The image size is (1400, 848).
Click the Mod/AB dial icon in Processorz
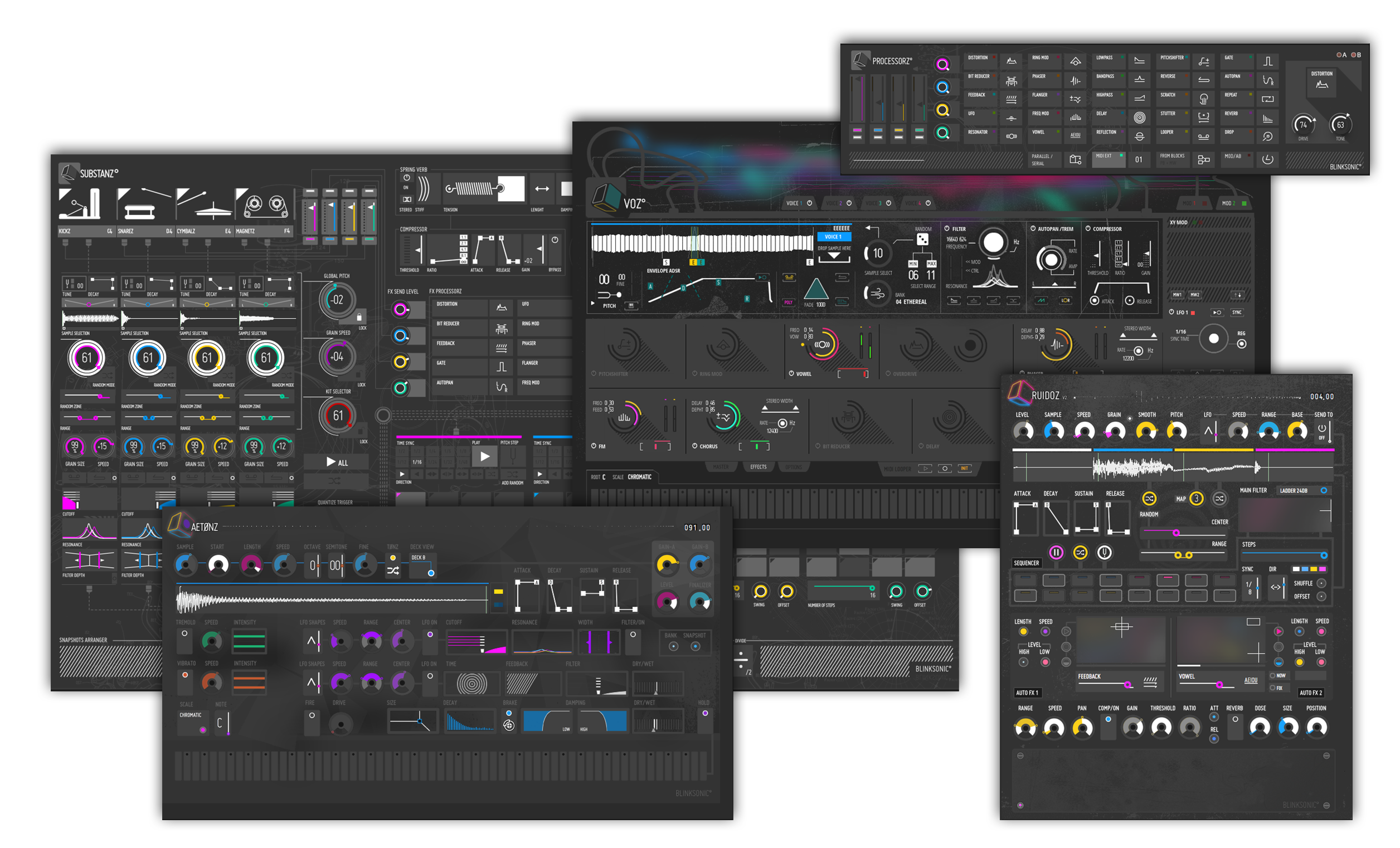pyautogui.click(x=1267, y=159)
